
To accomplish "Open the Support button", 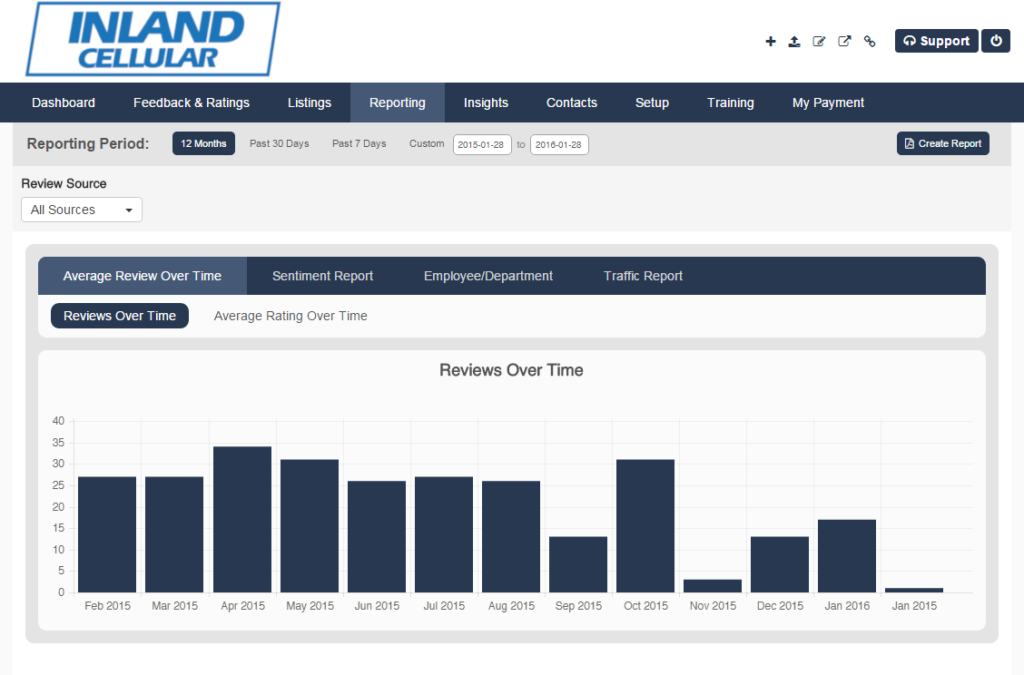I will (x=936, y=41).
